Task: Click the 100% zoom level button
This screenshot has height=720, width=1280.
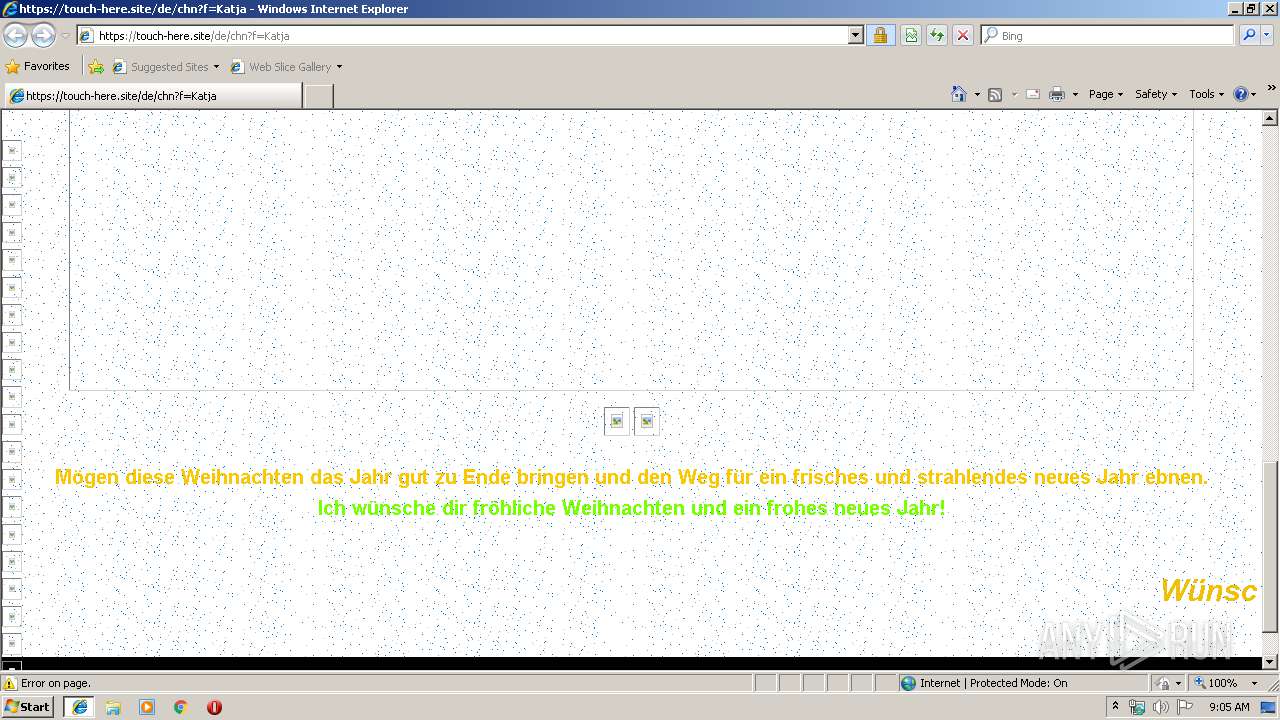Action: (x=1216, y=683)
